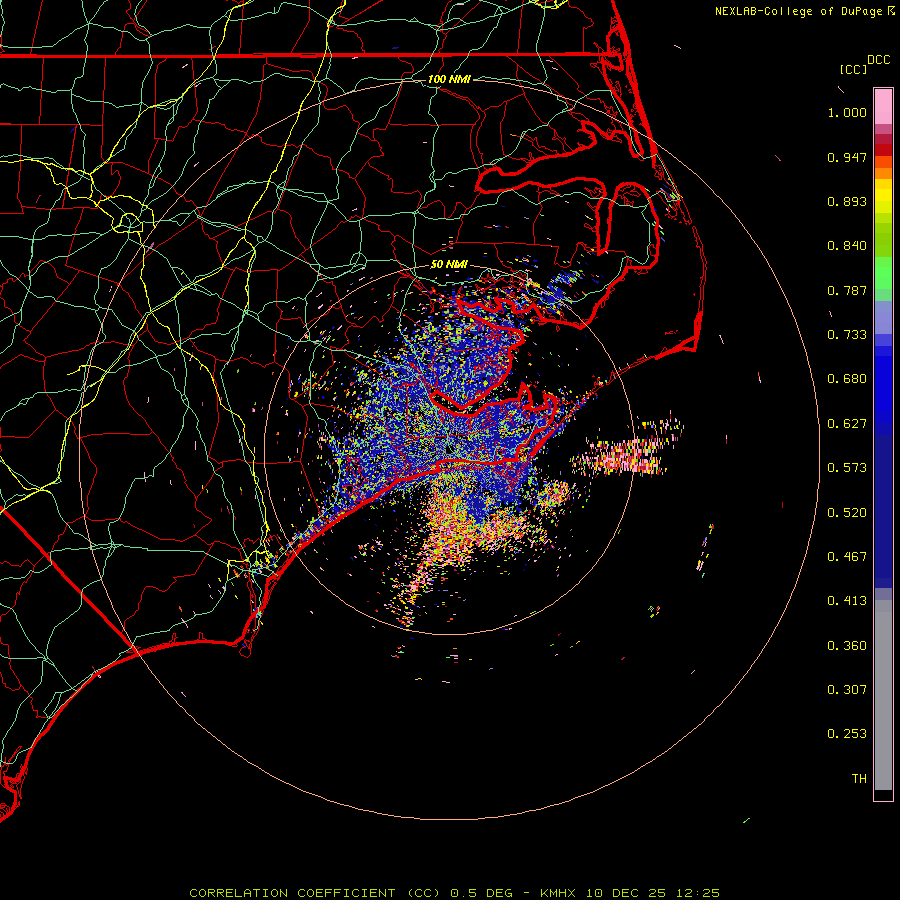This screenshot has height=900, width=900.
Task: Select the 0.733 scale value
Action: [x=847, y=335]
